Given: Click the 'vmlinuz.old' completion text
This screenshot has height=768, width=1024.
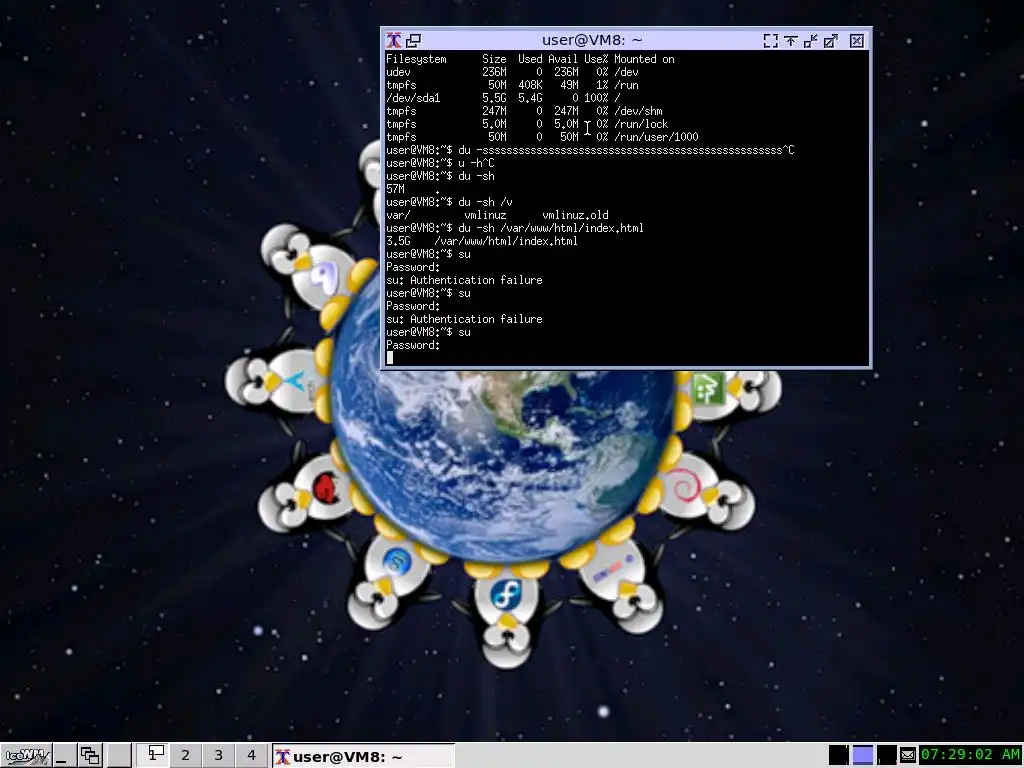Looking at the screenshot, I should pos(575,215).
